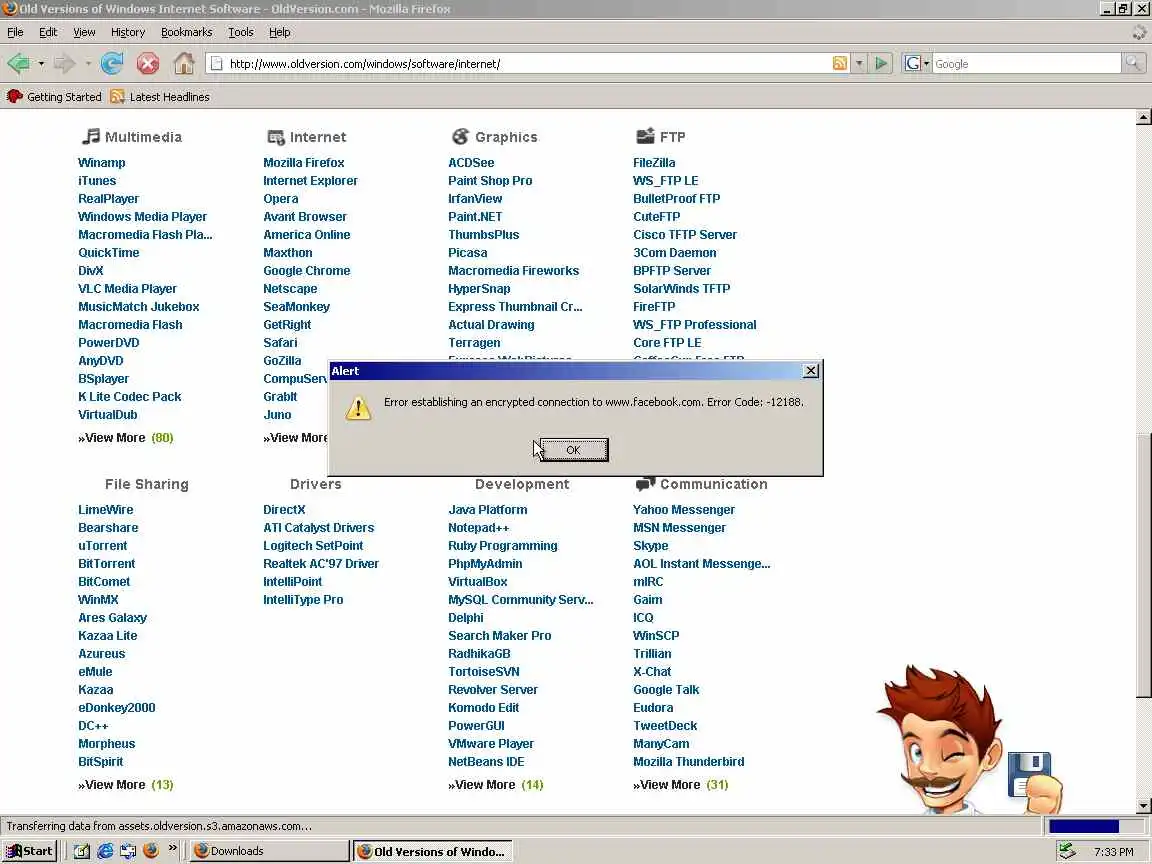Open the View menu
This screenshot has width=1152, height=864.
(x=84, y=32)
